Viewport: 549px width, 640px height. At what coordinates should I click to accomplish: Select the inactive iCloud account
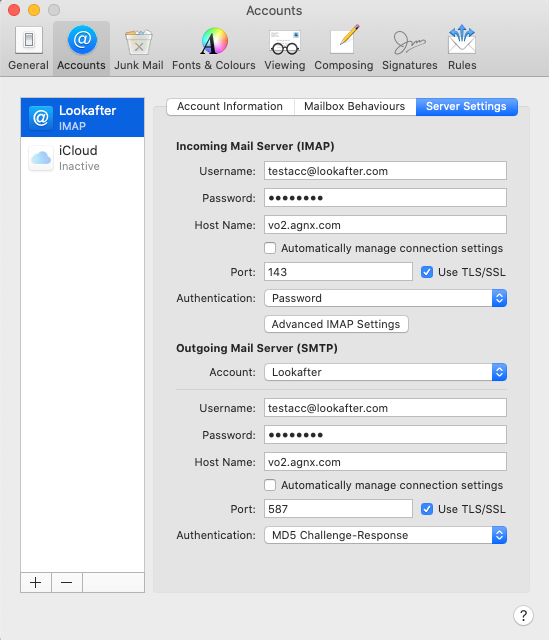click(82, 158)
